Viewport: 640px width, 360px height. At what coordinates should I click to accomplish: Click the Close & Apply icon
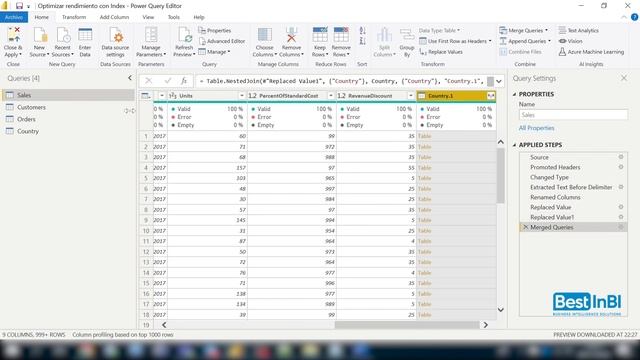(13, 35)
